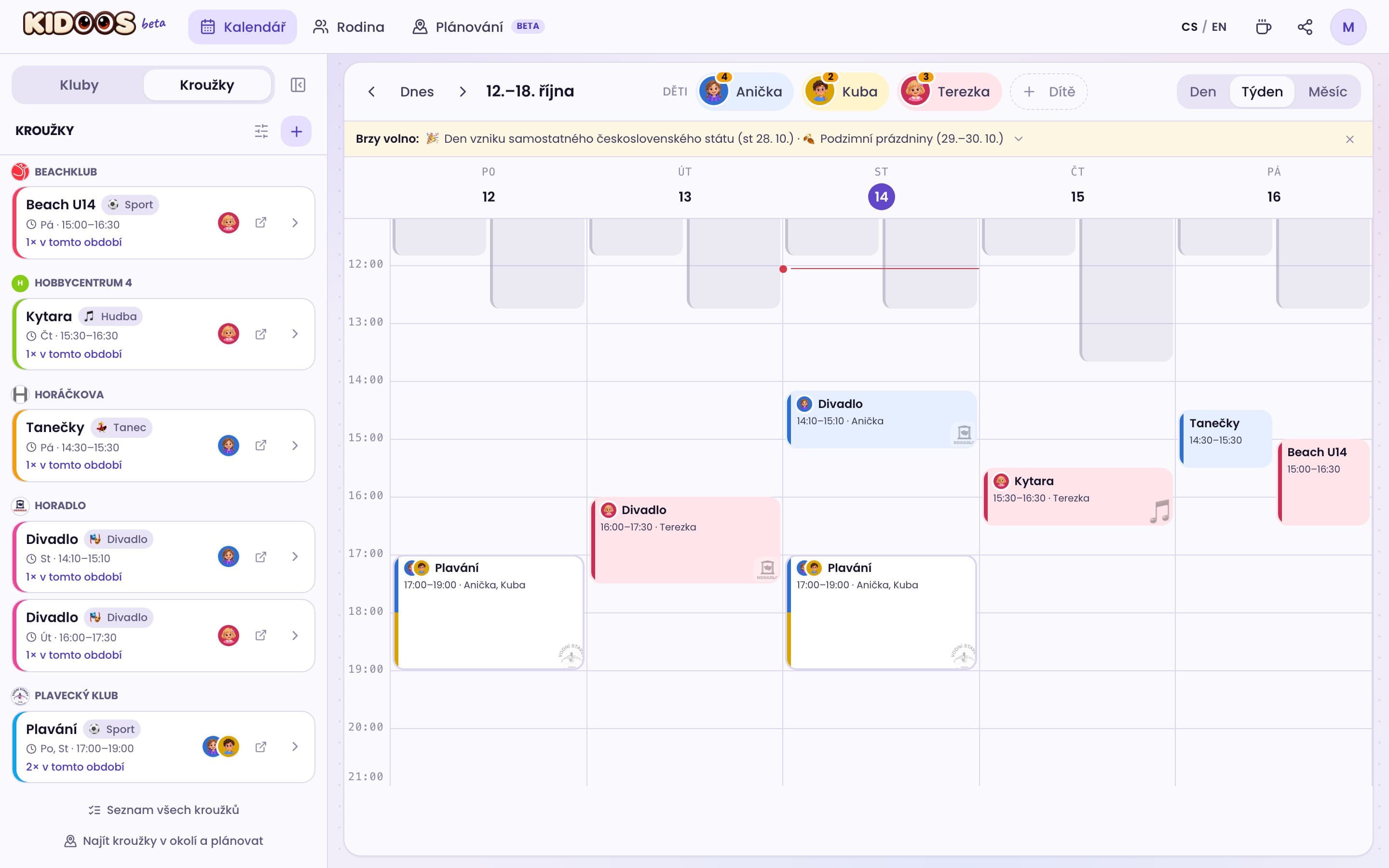Viewport: 1389px width, 868px height.
Task: Open Kytara event on Thursday
Action: tap(1077, 497)
